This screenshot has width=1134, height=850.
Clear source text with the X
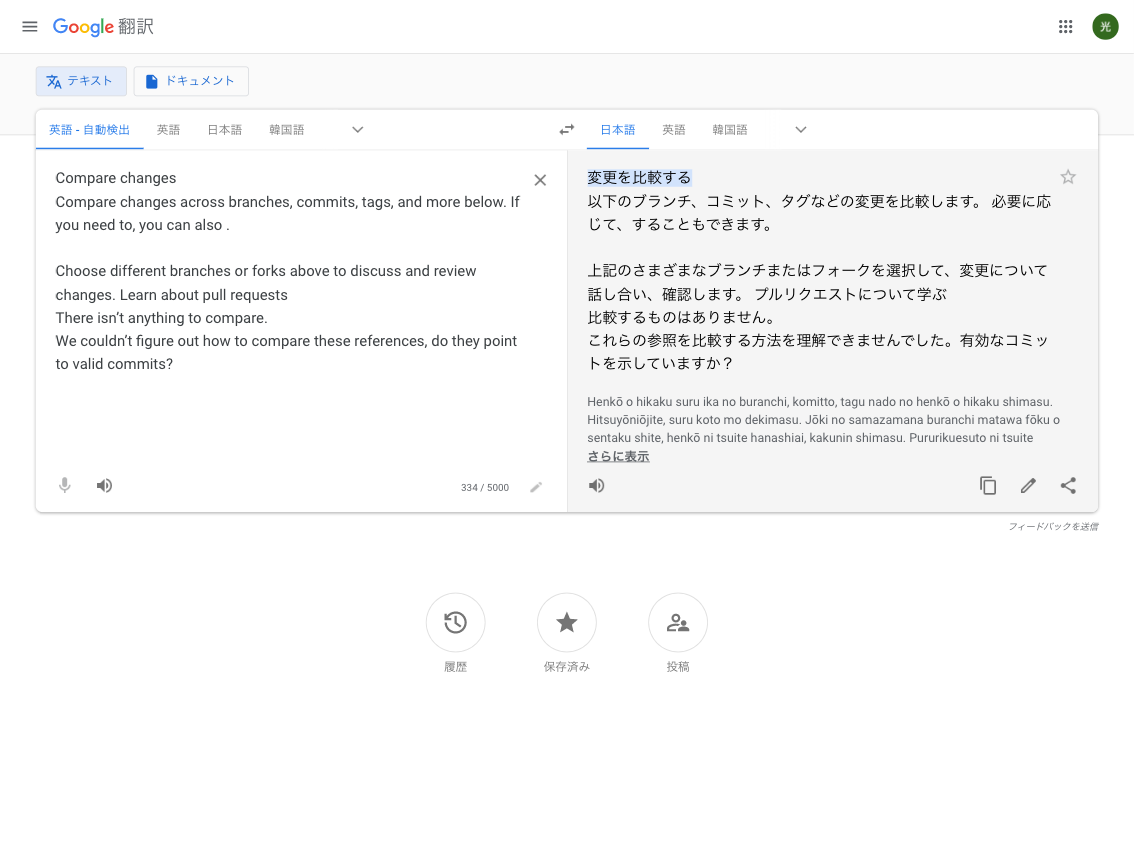540,180
